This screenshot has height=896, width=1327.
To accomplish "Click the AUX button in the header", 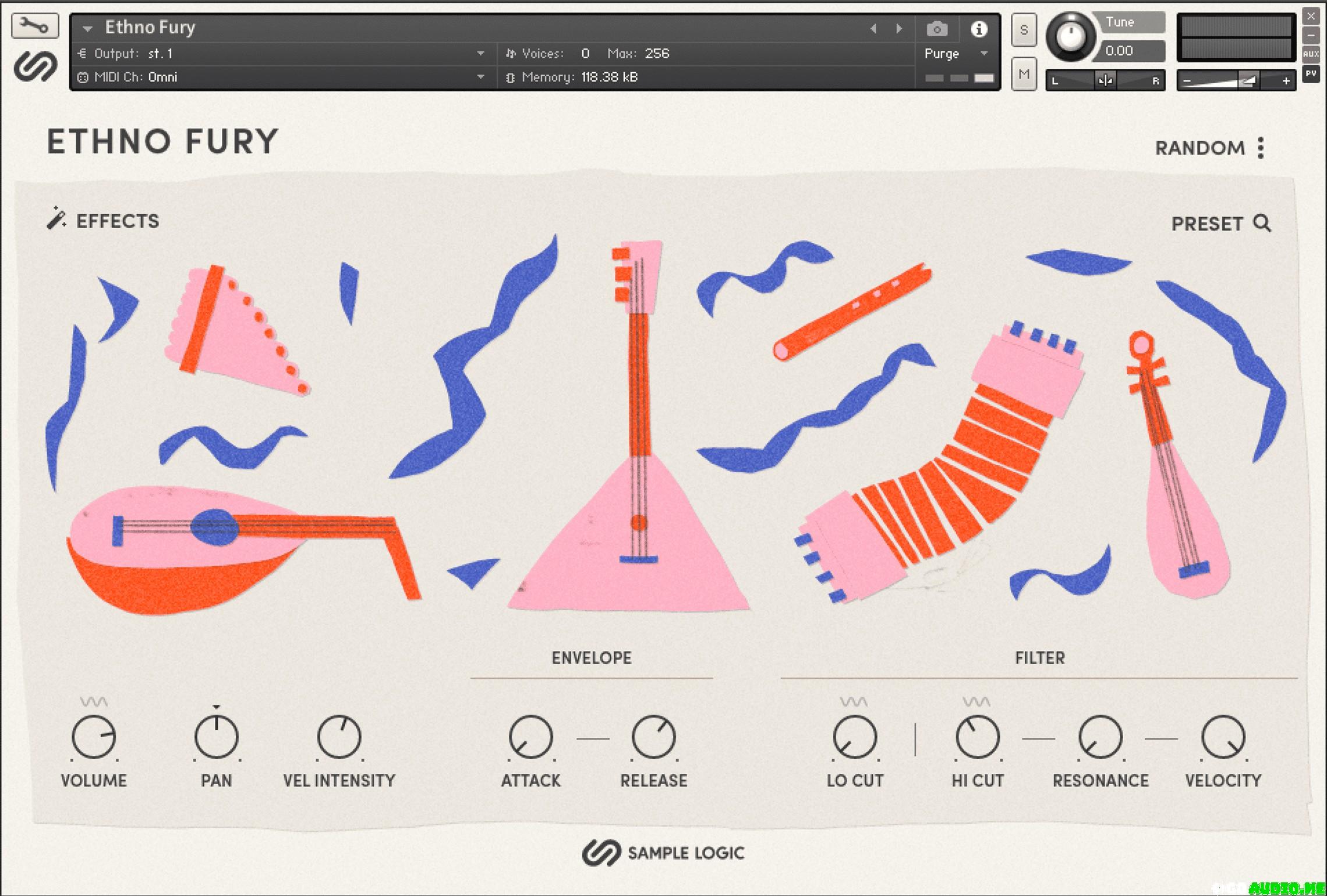I will point(1311,54).
